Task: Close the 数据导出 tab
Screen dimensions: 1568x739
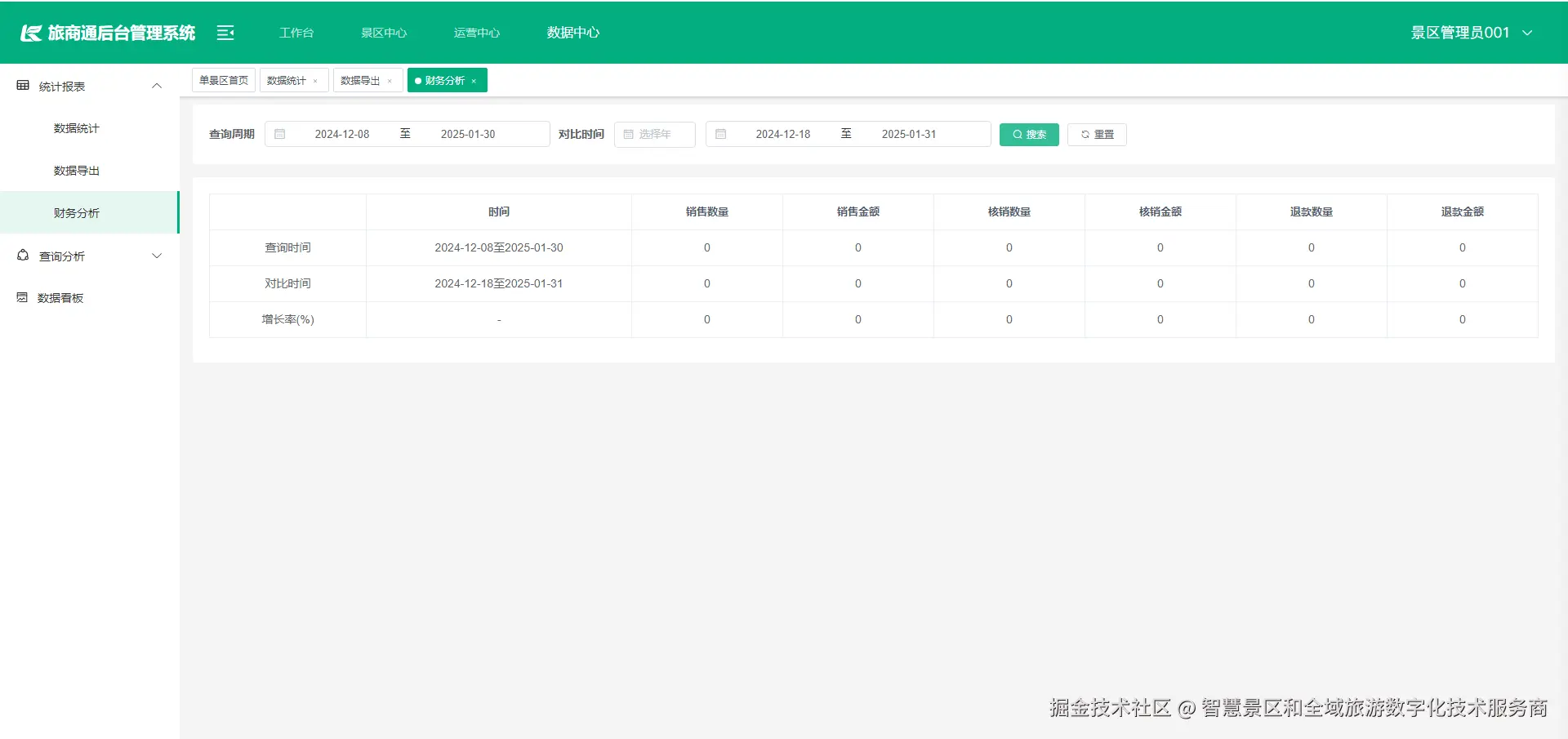Action: pyautogui.click(x=390, y=81)
